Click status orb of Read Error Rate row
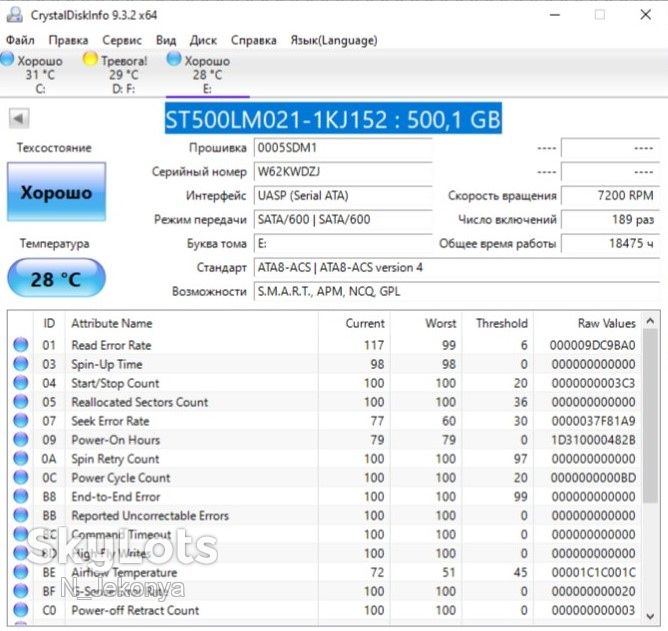Viewport: 668px width, 631px height. [20, 344]
